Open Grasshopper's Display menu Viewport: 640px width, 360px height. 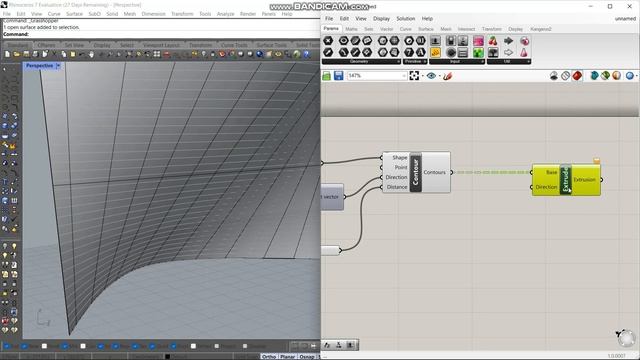click(x=381, y=19)
